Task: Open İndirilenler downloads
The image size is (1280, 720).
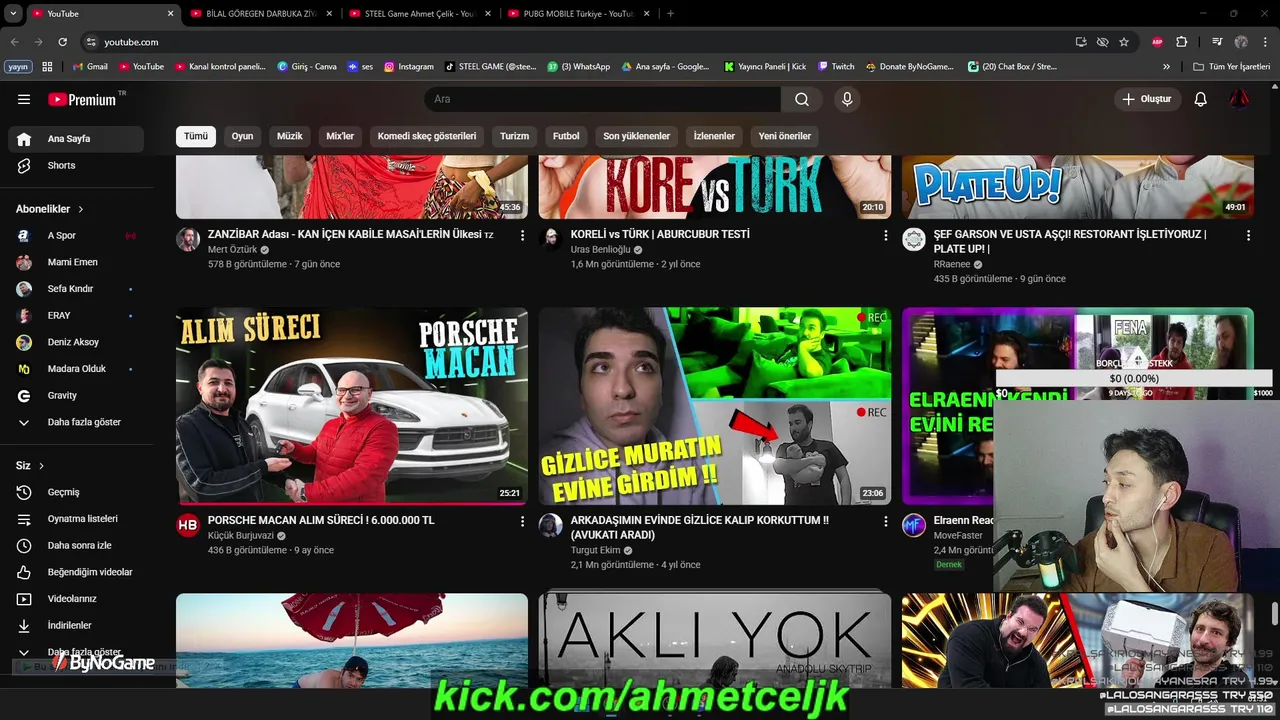Action: tap(77, 625)
